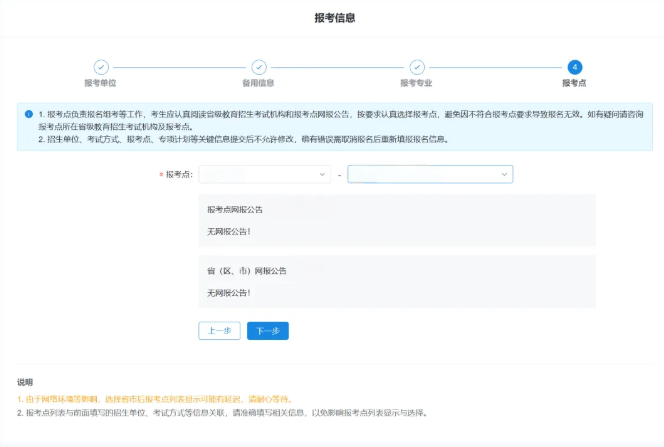Click the 说明 heading

pyautogui.click(x=25, y=382)
